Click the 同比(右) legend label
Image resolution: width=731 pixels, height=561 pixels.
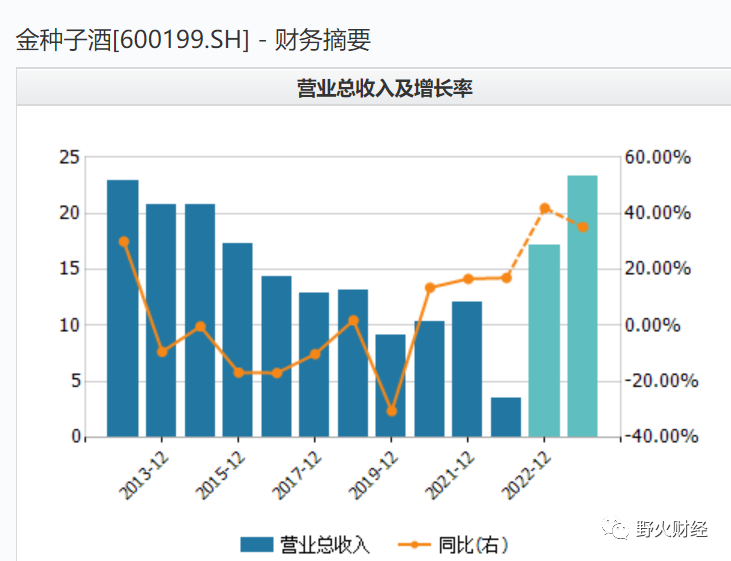[x=473, y=545]
